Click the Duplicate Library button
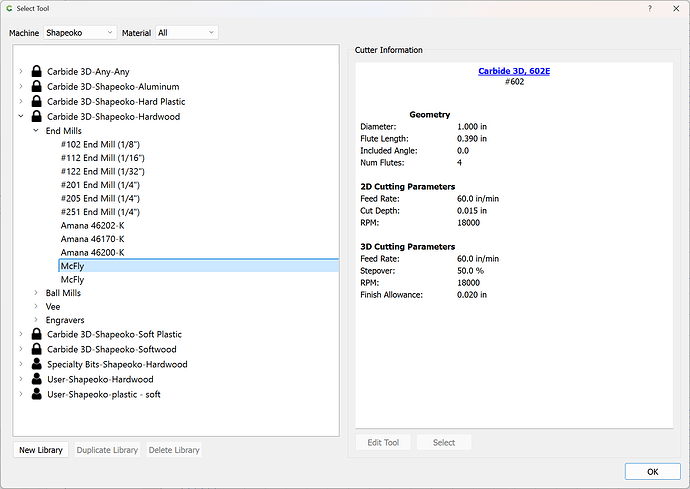The width and height of the screenshot is (690, 489). click(107, 450)
